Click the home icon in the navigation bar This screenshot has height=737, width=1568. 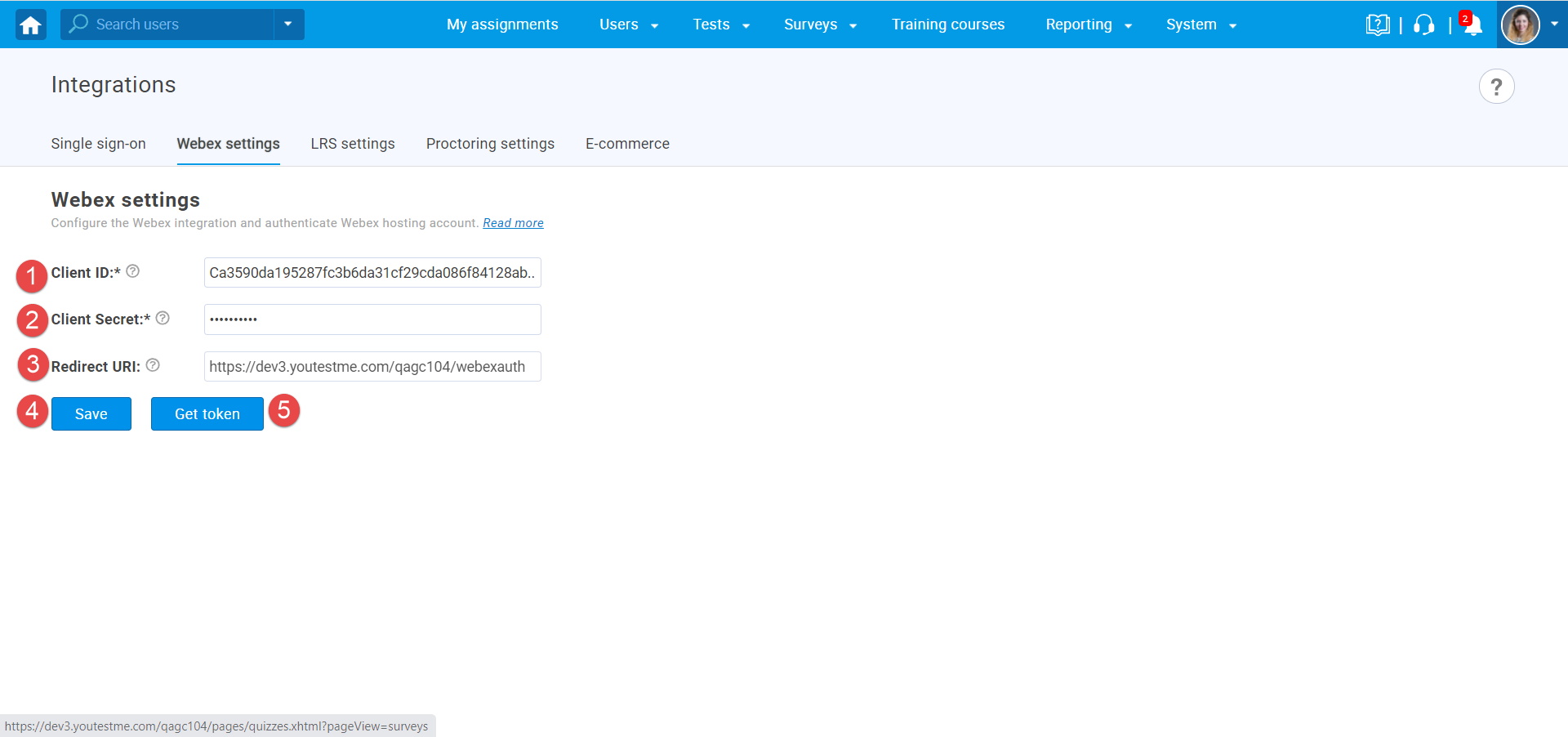coord(29,25)
